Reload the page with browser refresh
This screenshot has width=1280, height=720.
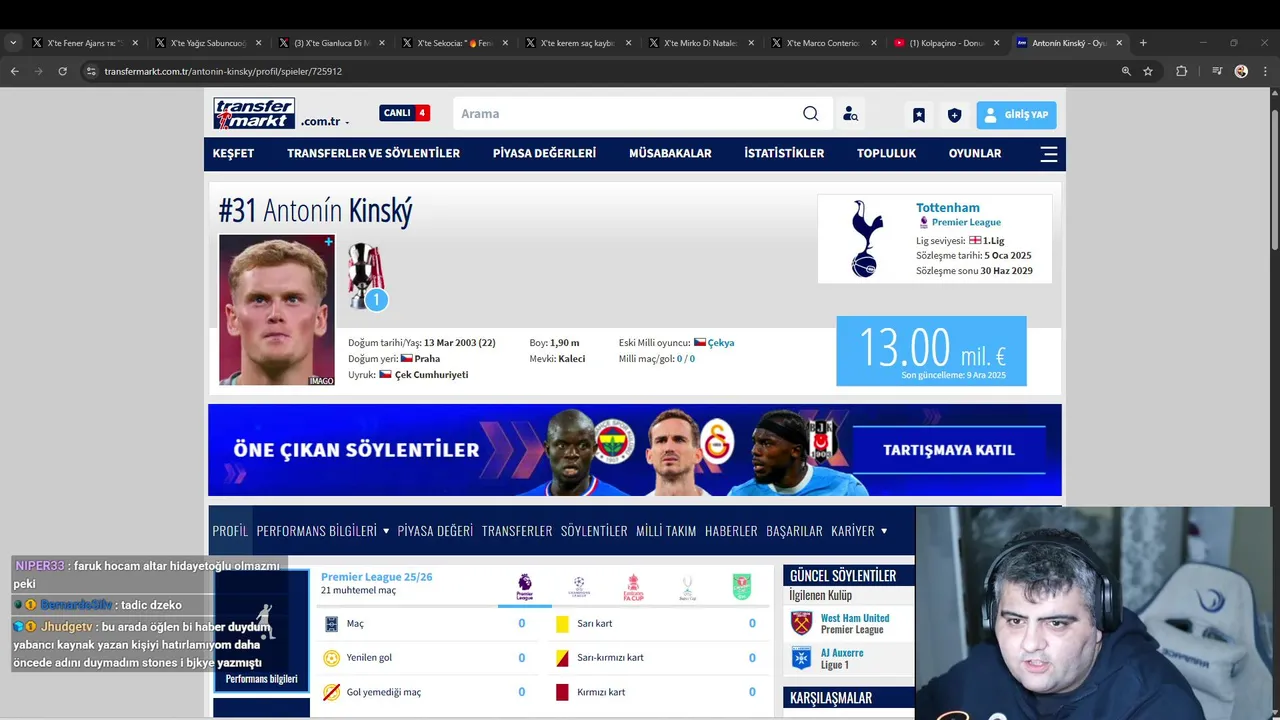tap(63, 72)
